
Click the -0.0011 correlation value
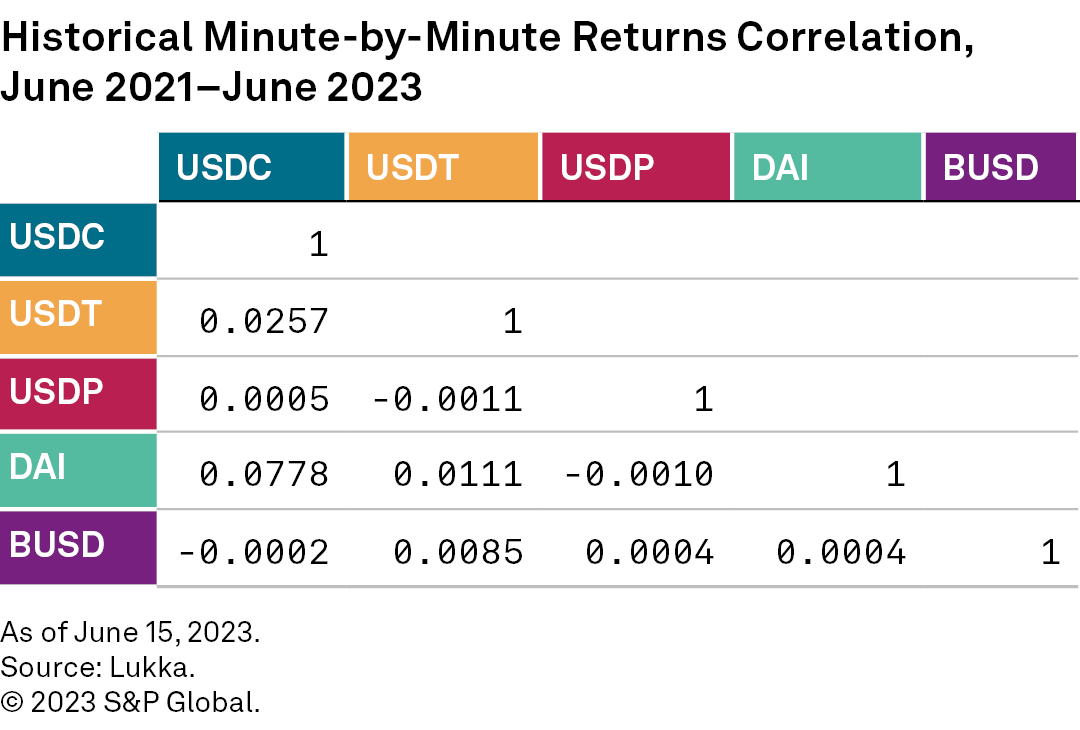tap(447, 399)
